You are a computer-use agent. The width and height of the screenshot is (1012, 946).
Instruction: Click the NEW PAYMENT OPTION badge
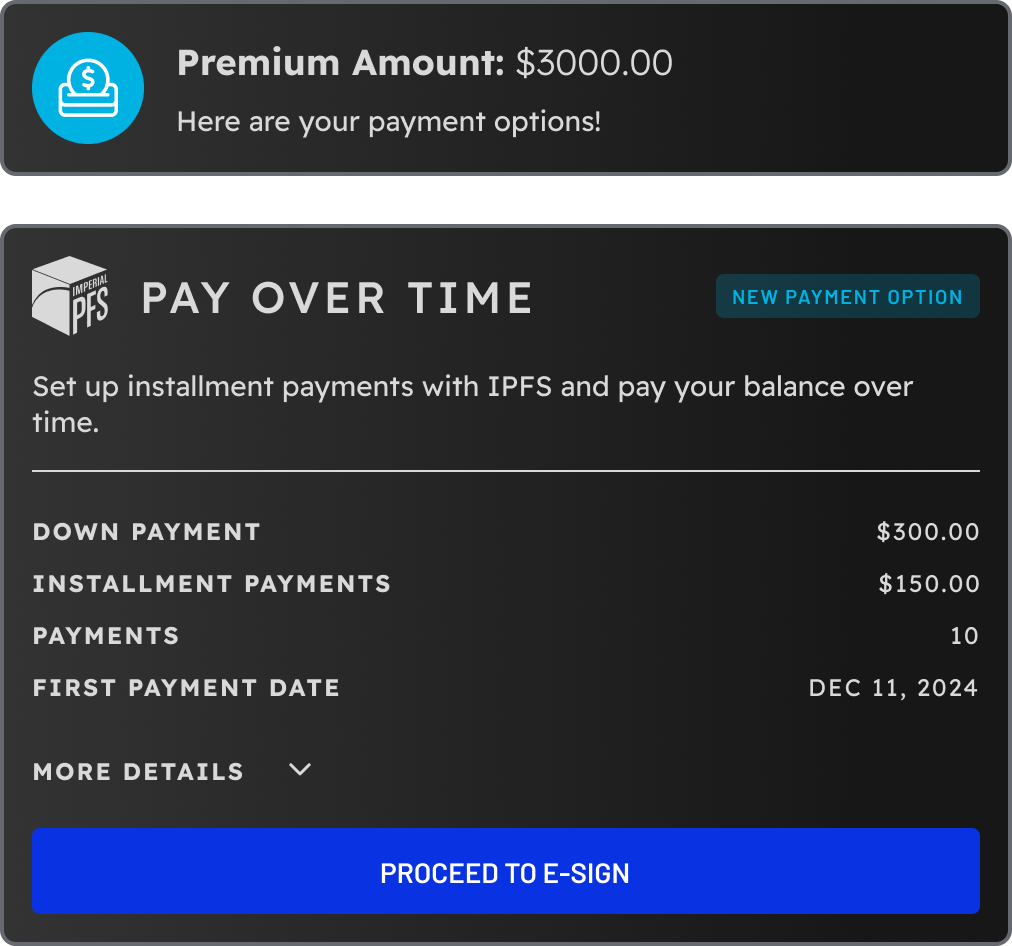[847, 296]
